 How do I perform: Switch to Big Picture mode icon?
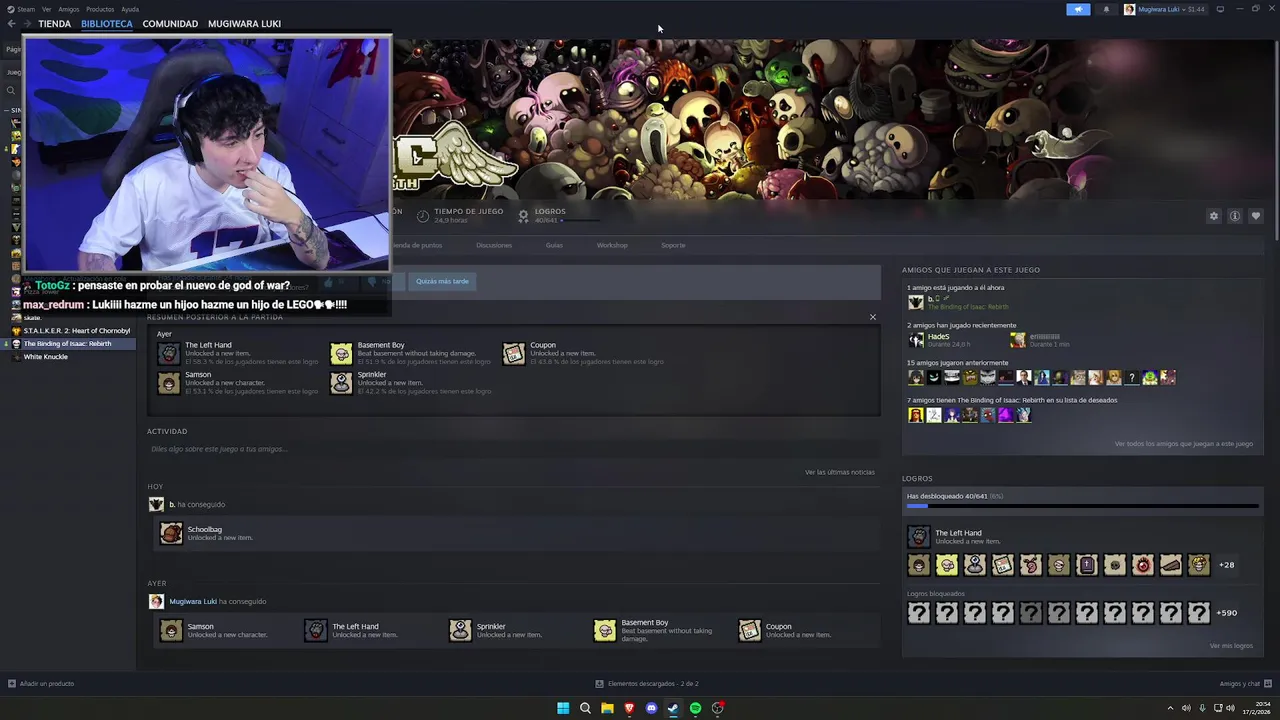coord(1220,9)
